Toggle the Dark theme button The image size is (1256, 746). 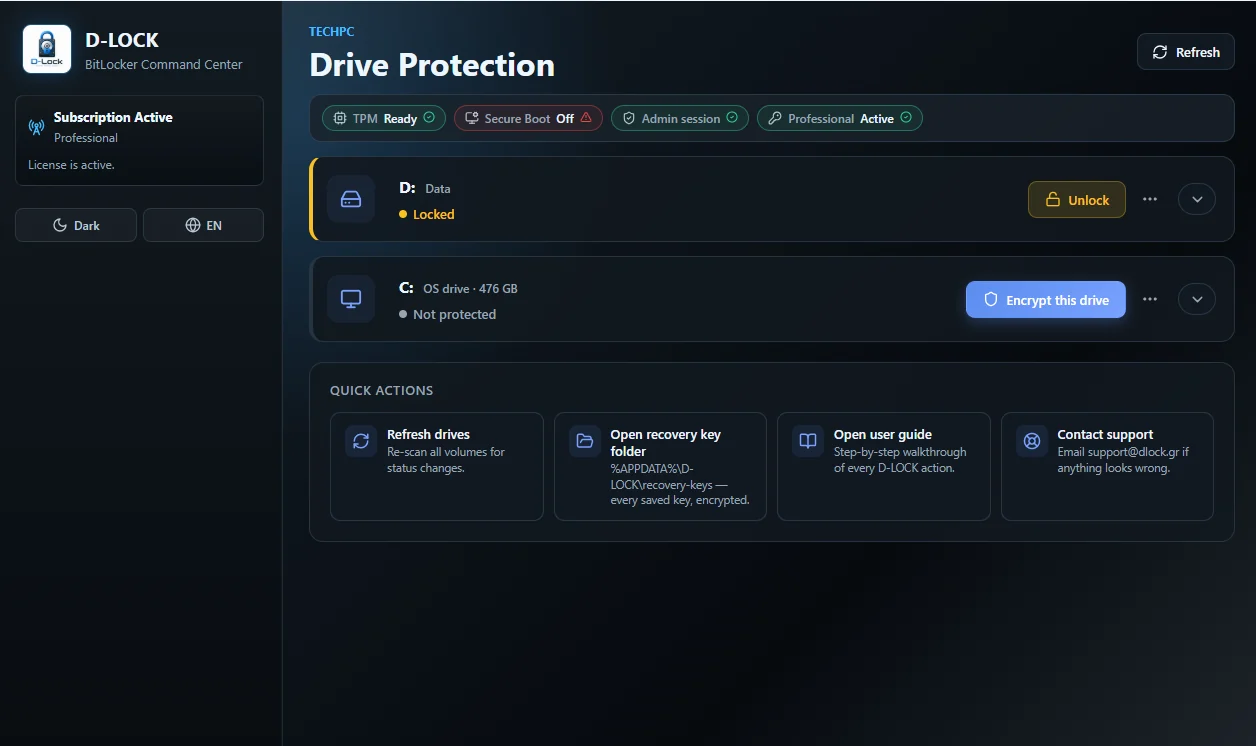coord(76,225)
